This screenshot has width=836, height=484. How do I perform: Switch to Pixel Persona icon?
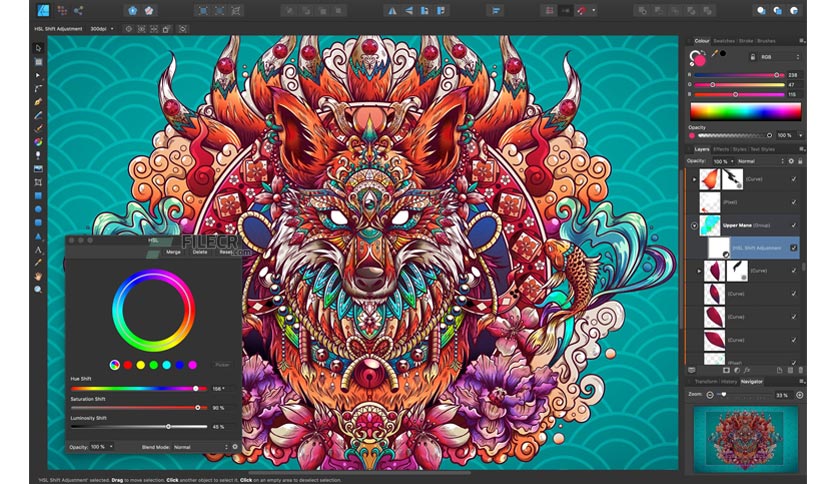pos(64,11)
